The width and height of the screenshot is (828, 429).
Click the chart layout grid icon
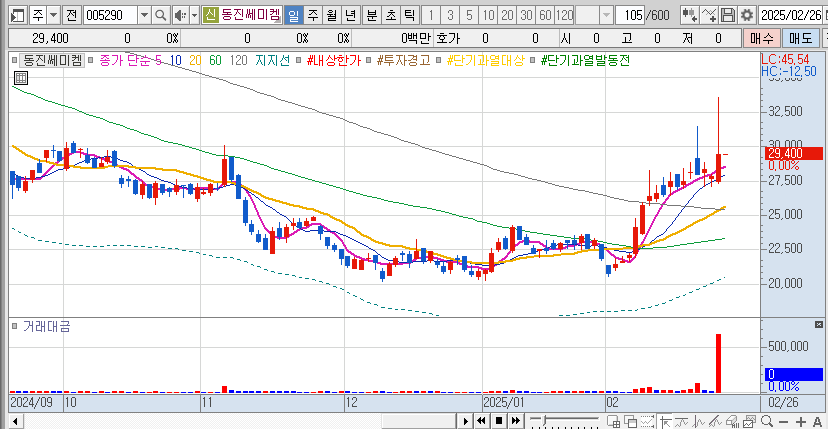click(x=614, y=421)
